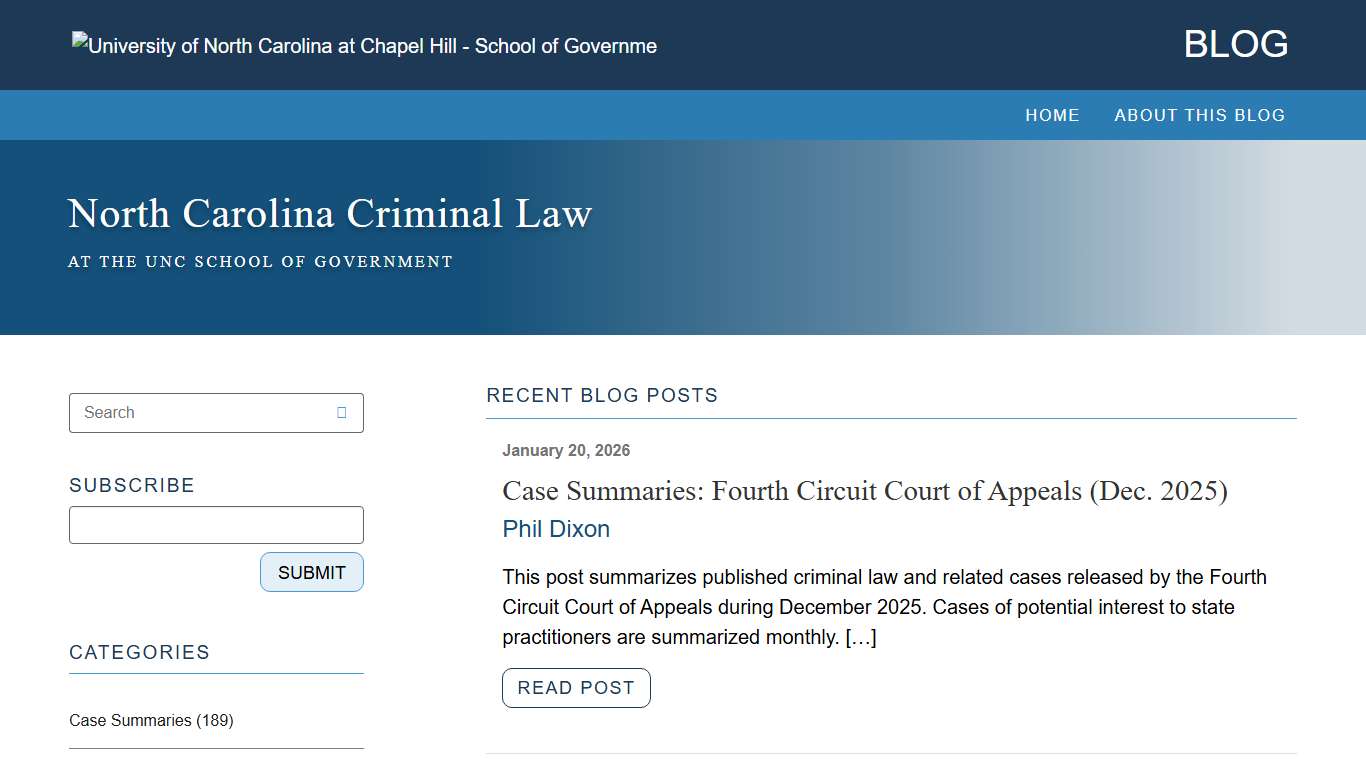1366x768 pixels.
Task: Open the Fourth Circuit case summaries post
Action: [865, 491]
